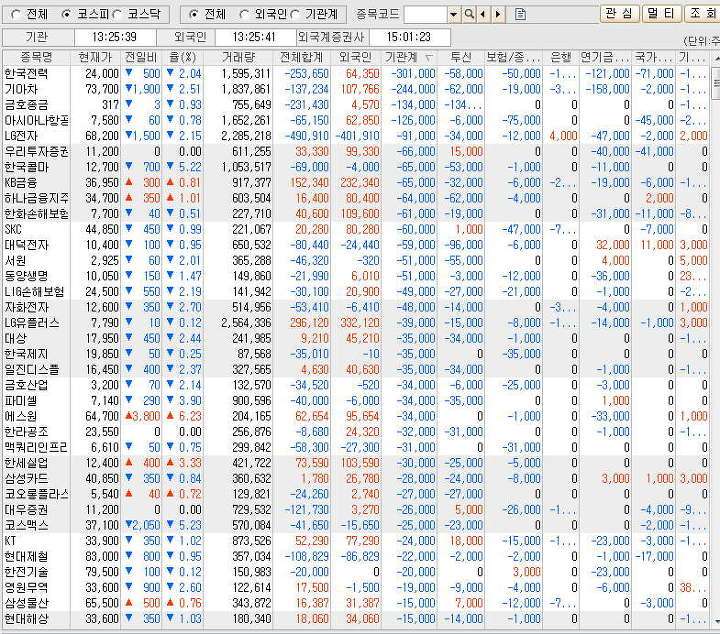Sort by 현재가 column header
720x634 pixels.
click(x=96, y=57)
